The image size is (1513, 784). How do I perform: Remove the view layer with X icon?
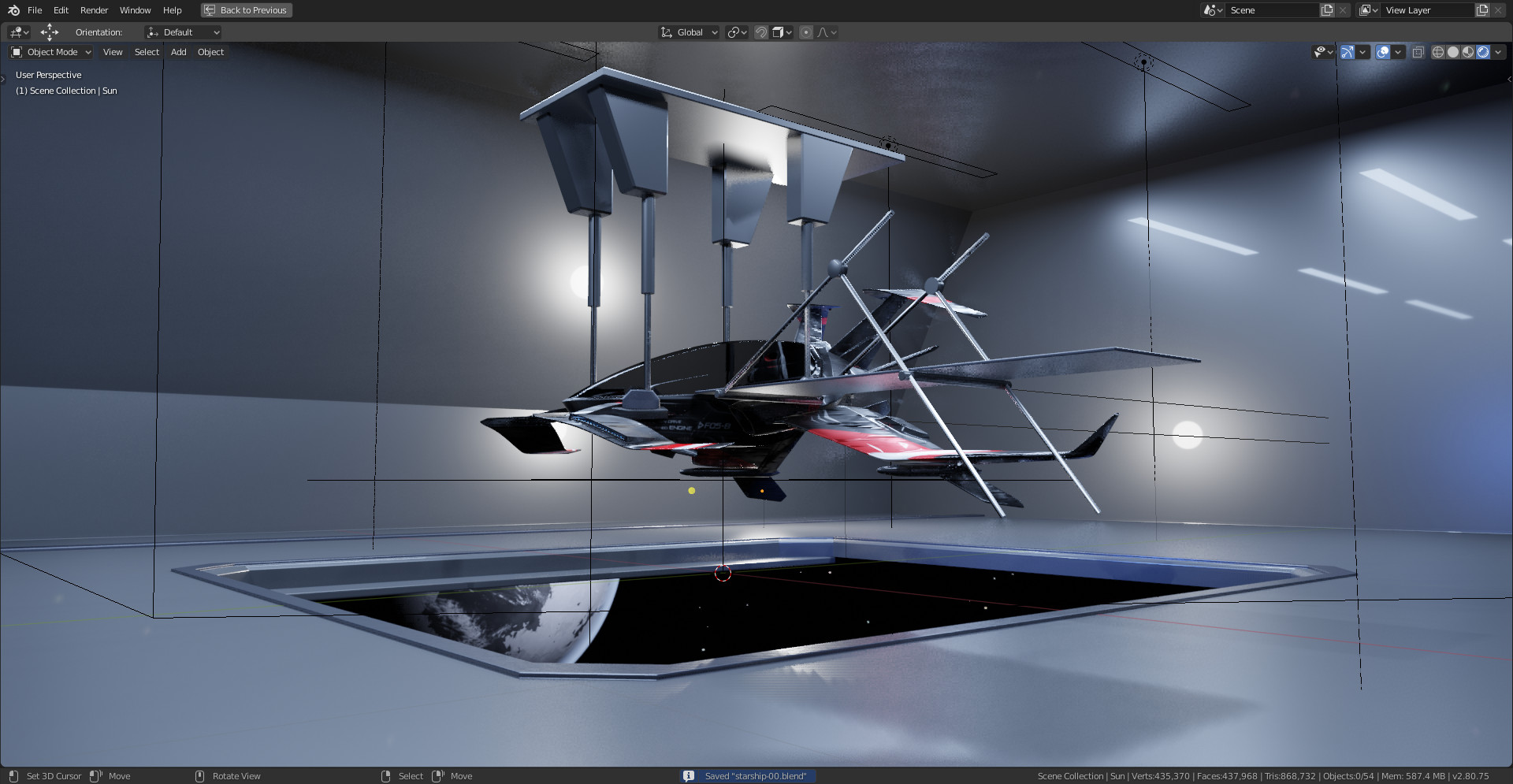click(1498, 10)
